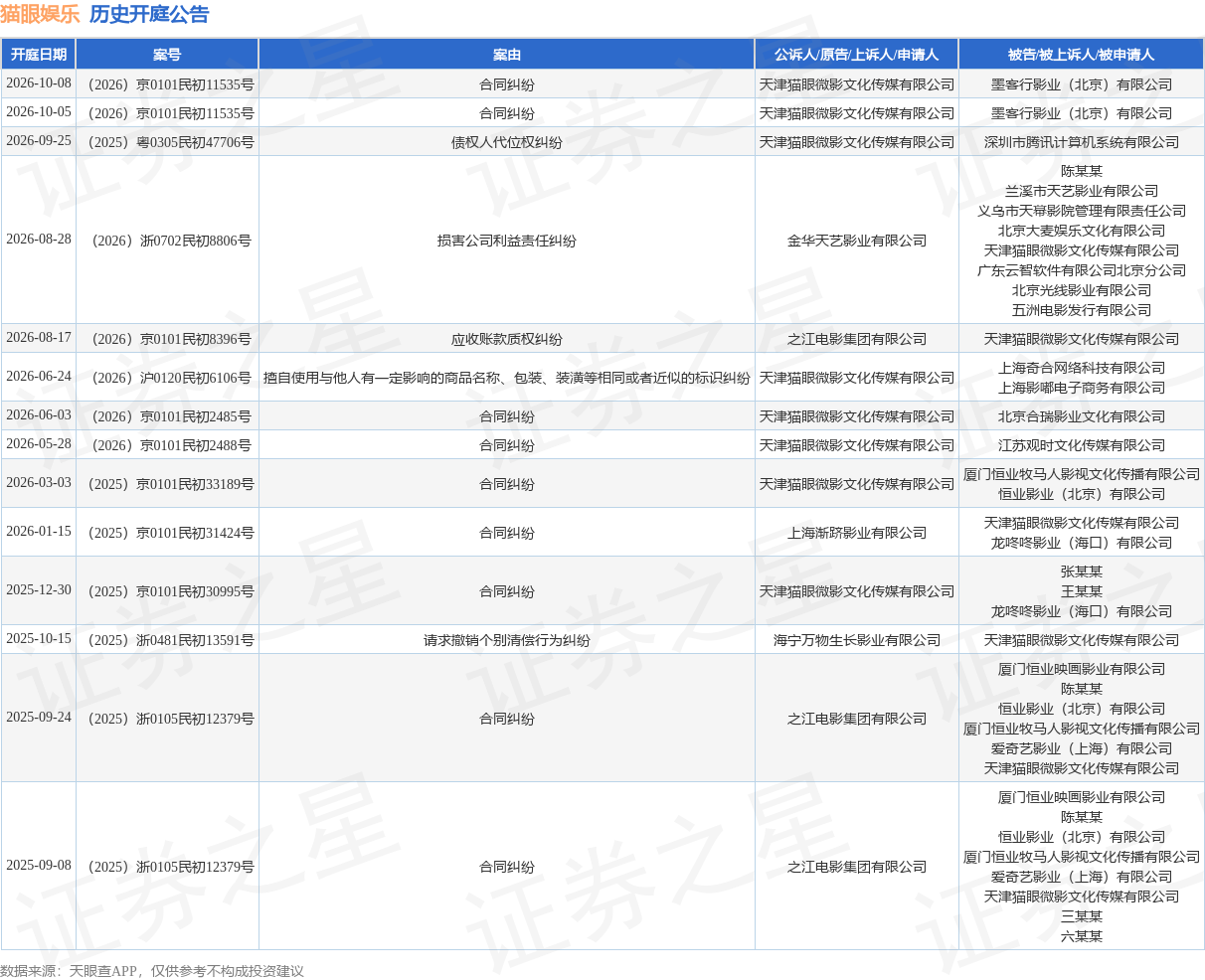Click defendant 北京合瑞影业文化有限公司
Viewport: 1205px width, 980px height.
pyautogui.click(x=1082, y=416)
